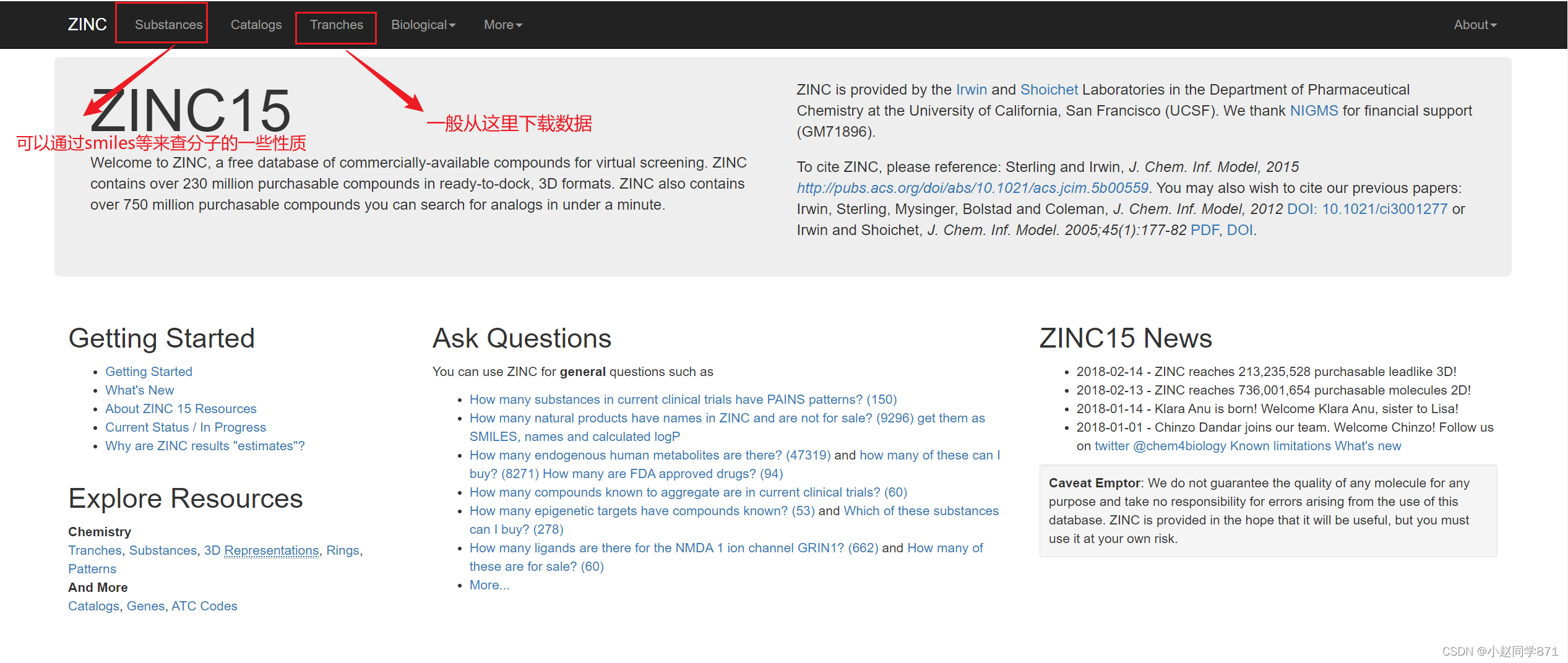Open About ZINC 15 Resources
1568x663 pixels.
(x=181, y=409)
